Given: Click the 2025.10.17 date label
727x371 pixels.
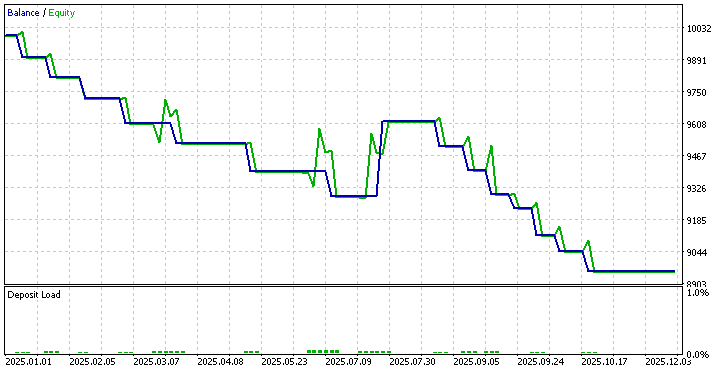Looking at the screenshot, I should click(604, 362).
